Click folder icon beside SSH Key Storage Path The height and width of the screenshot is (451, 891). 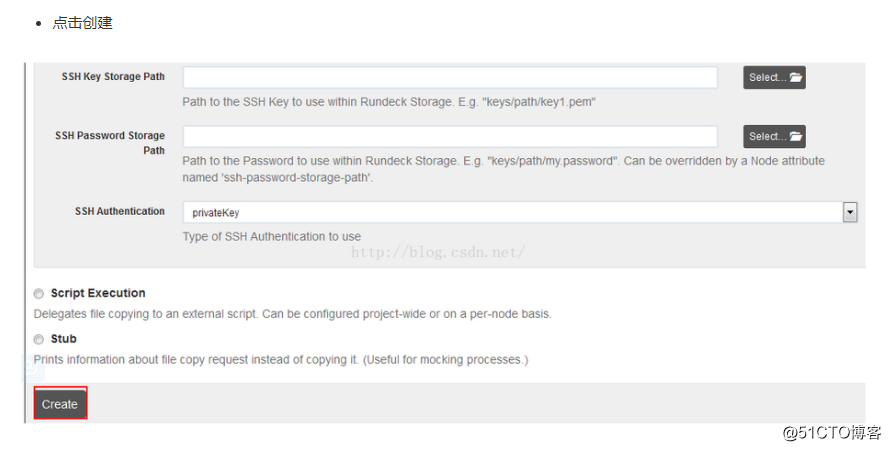[x=796, y=77]
